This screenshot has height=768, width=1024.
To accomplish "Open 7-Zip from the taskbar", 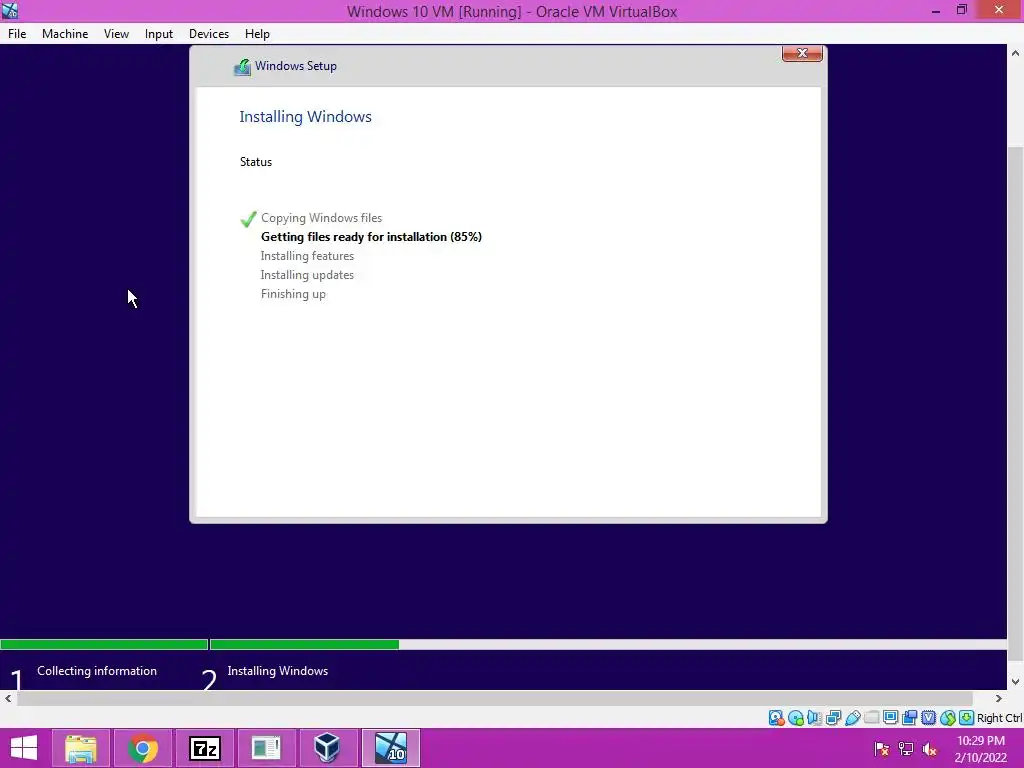I will pyautogui.click(x=204, y=748).
